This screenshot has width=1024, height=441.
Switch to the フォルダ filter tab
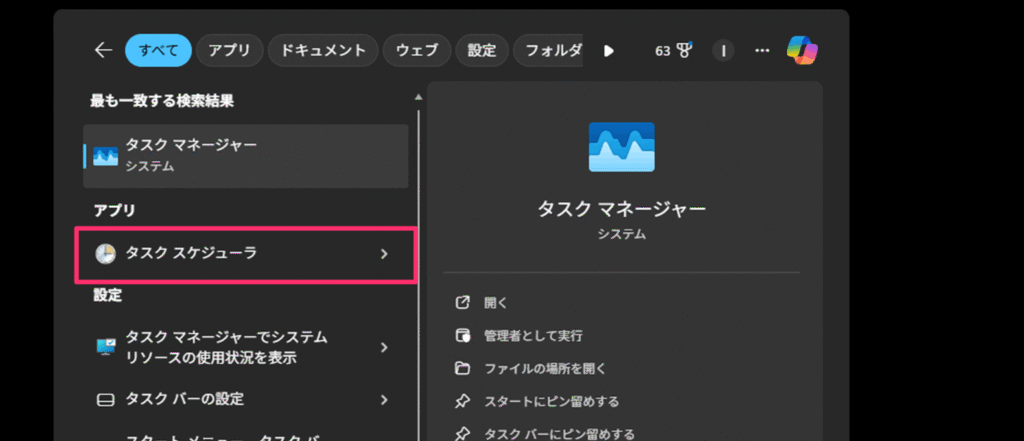point(549,50)
